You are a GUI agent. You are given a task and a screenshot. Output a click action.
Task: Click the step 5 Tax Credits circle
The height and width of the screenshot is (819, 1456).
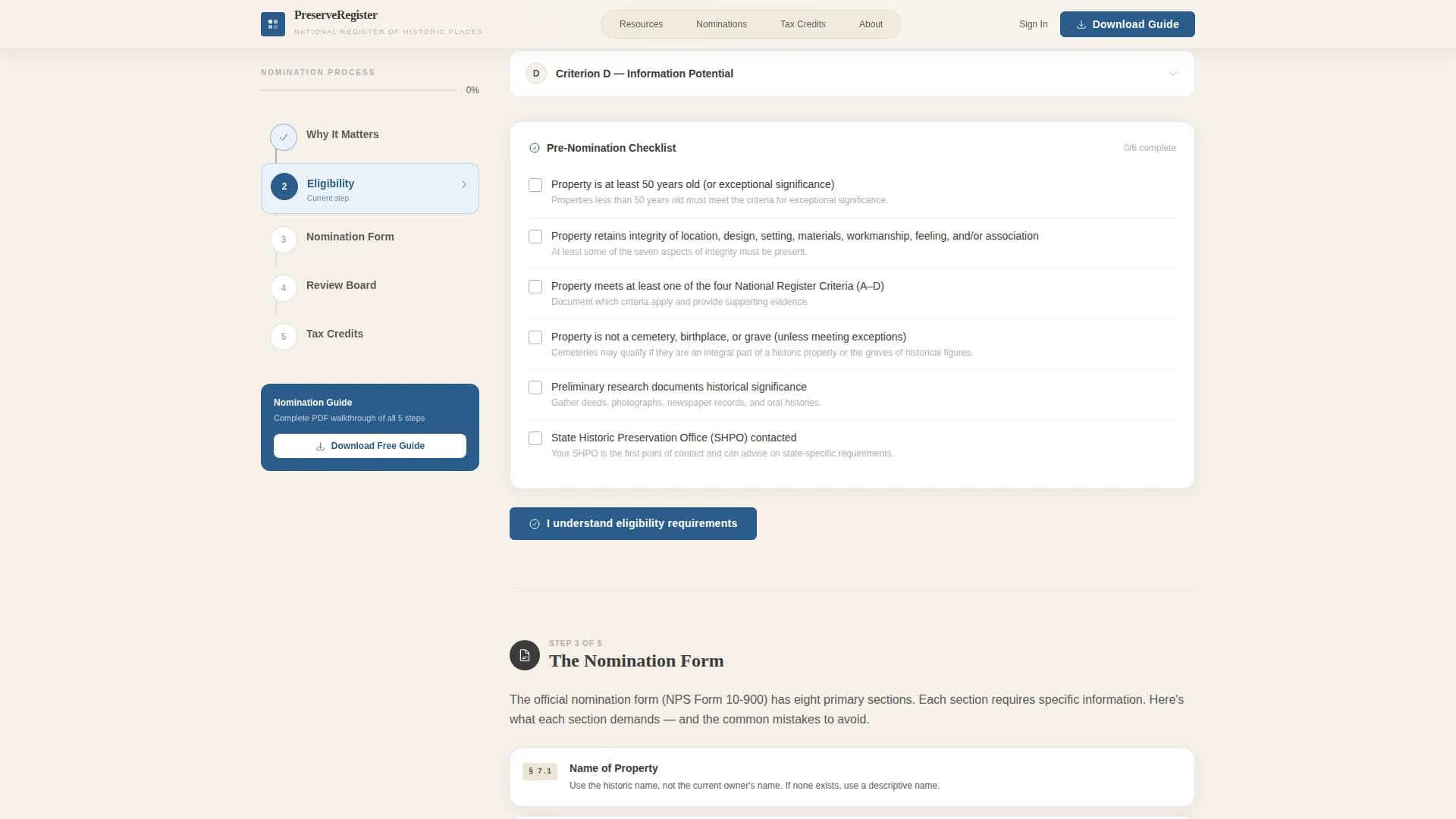click(x=284, y=337)
